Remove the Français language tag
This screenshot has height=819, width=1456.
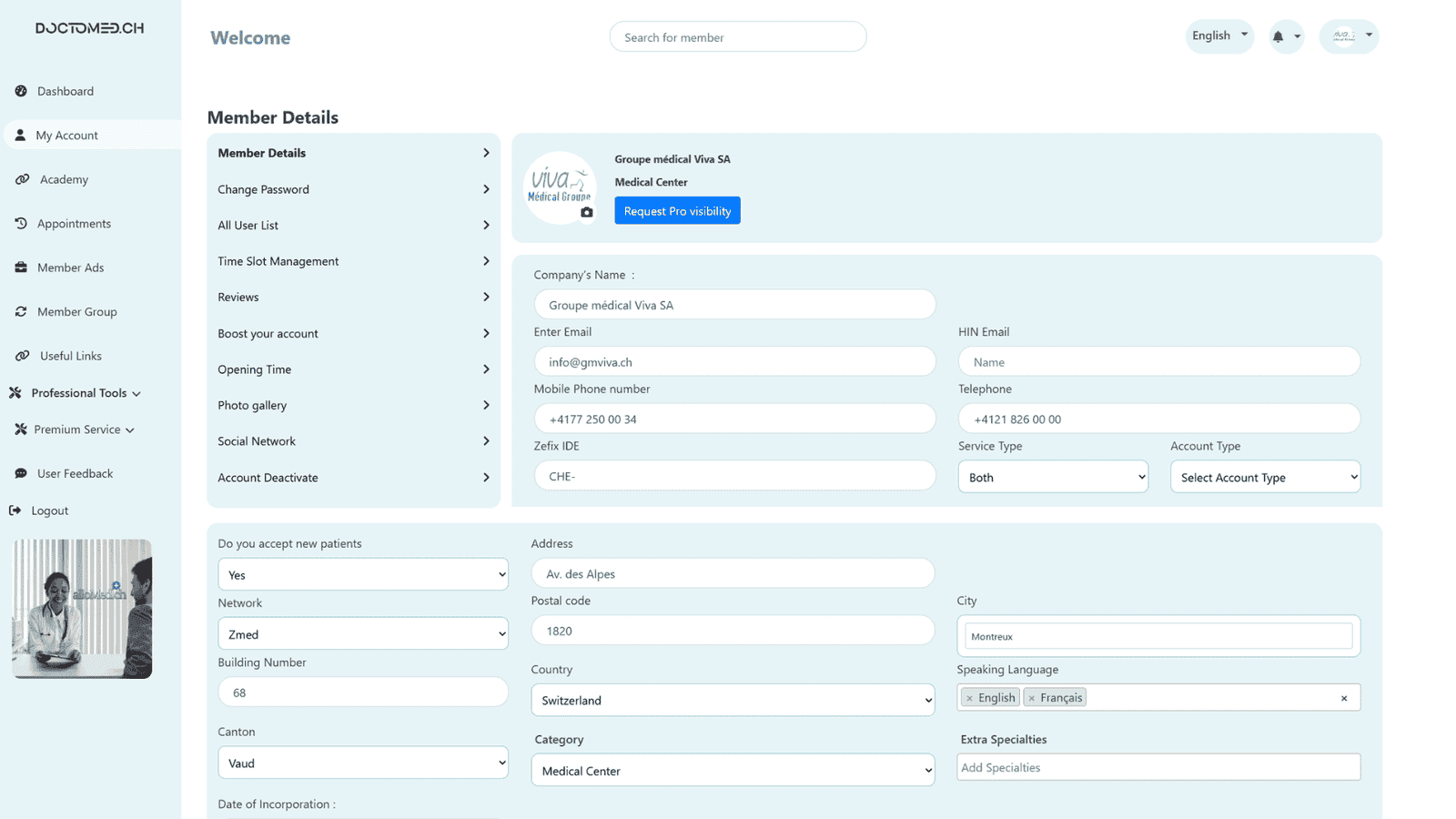tap(1031, 698)
